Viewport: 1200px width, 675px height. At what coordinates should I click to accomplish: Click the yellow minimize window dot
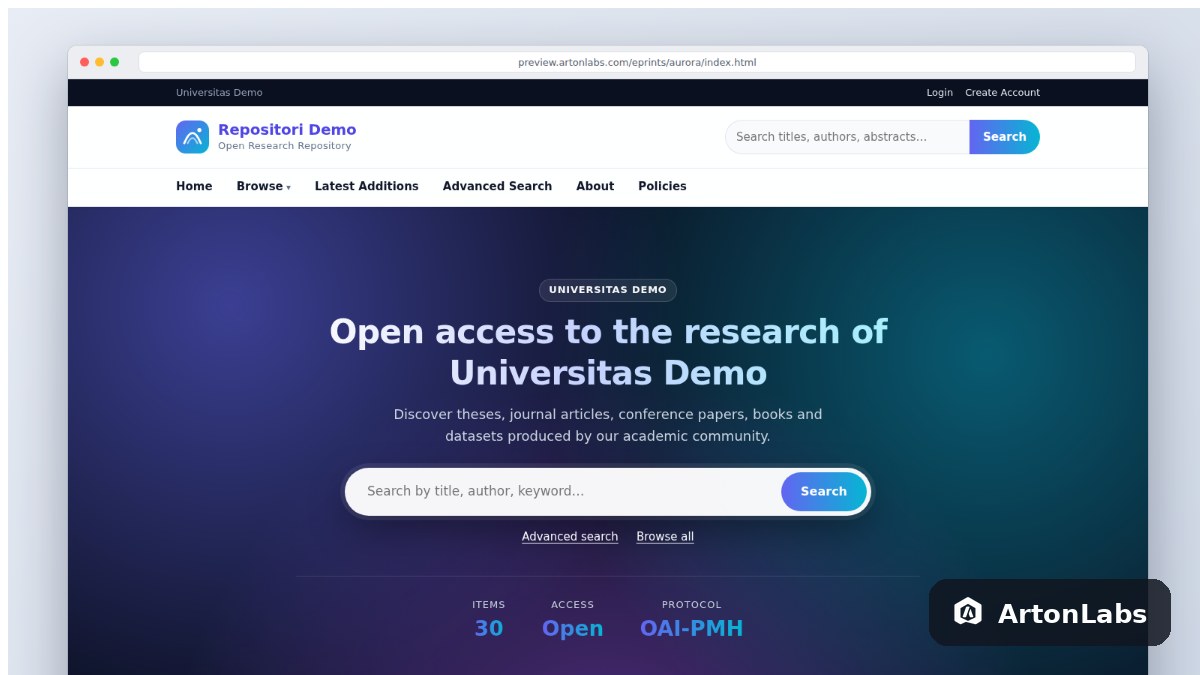(x=100, y=62)
